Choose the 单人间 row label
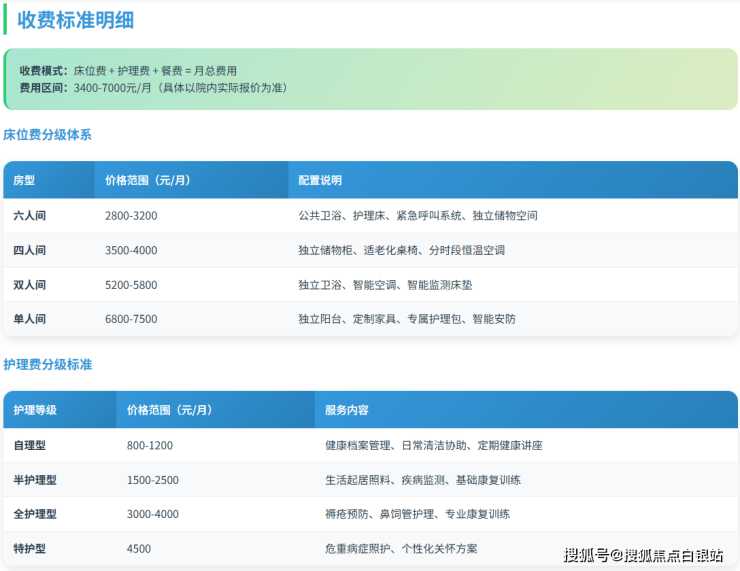 pyautogui.click(x=30, y=319)
